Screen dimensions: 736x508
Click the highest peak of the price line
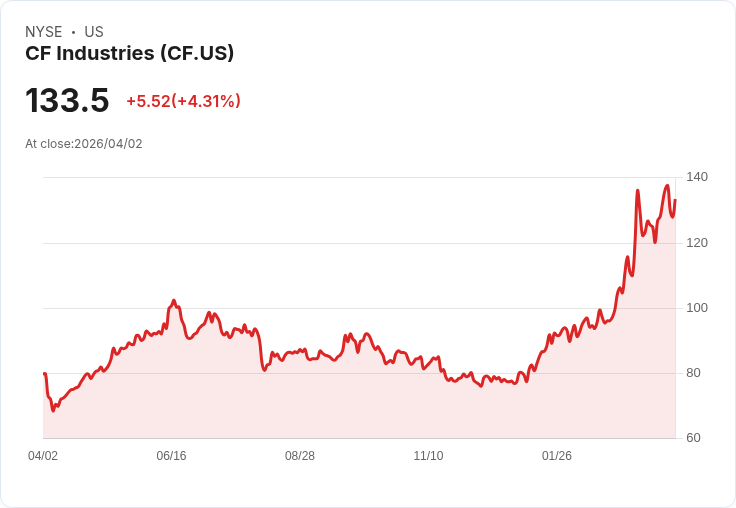coord(667,185)
